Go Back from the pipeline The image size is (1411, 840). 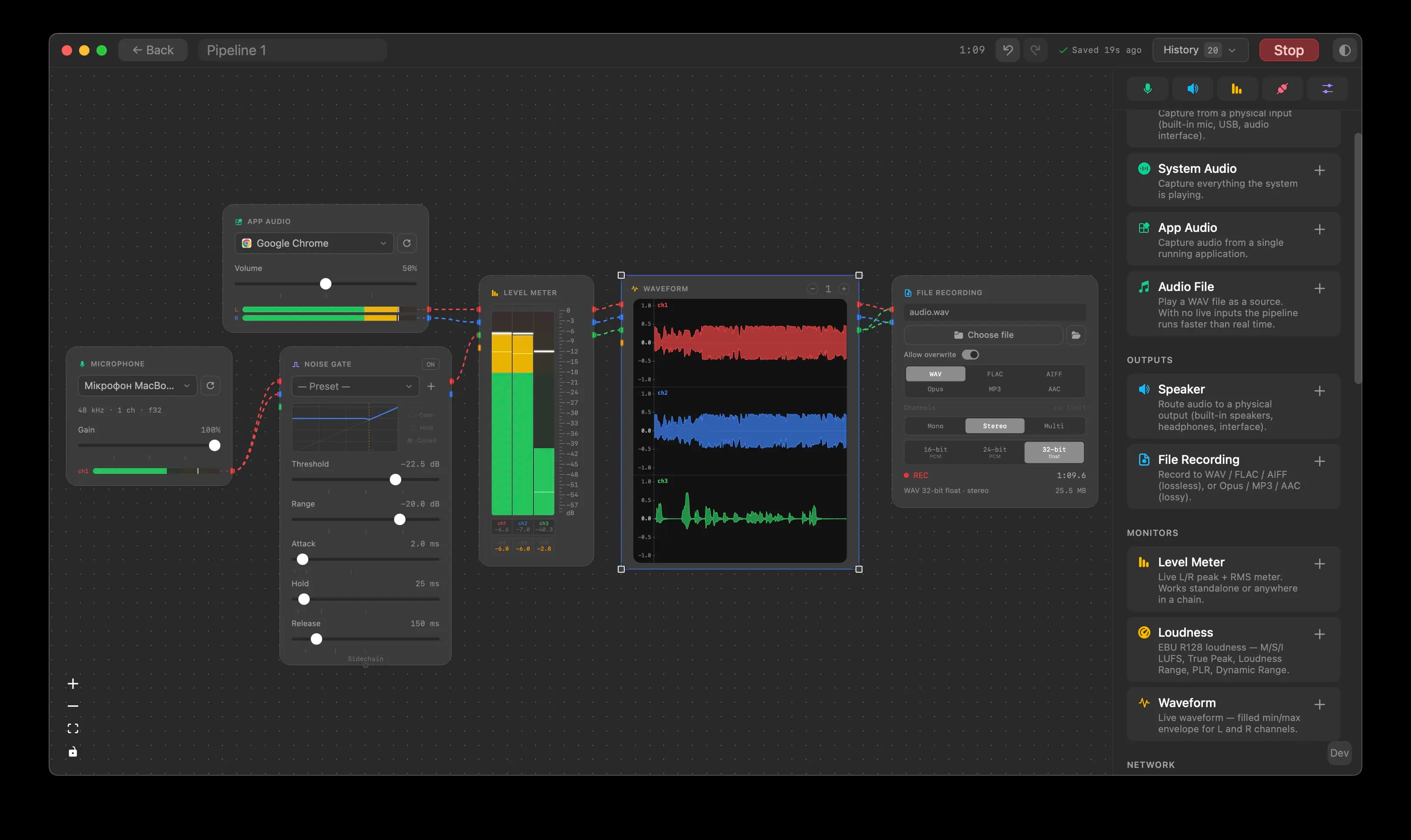153,50
